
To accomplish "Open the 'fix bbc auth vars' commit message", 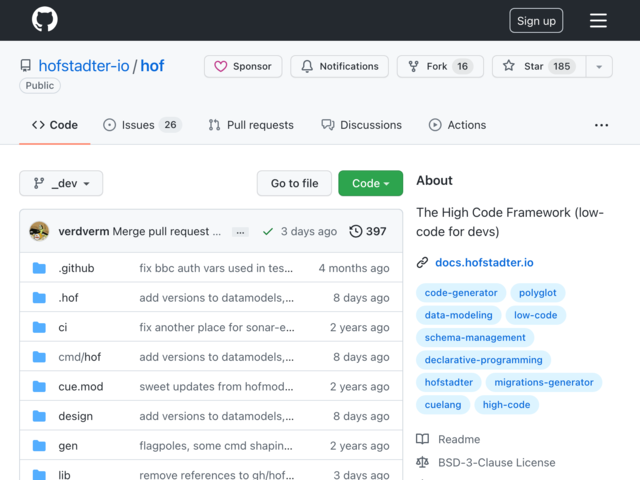I will click(216, 268).
